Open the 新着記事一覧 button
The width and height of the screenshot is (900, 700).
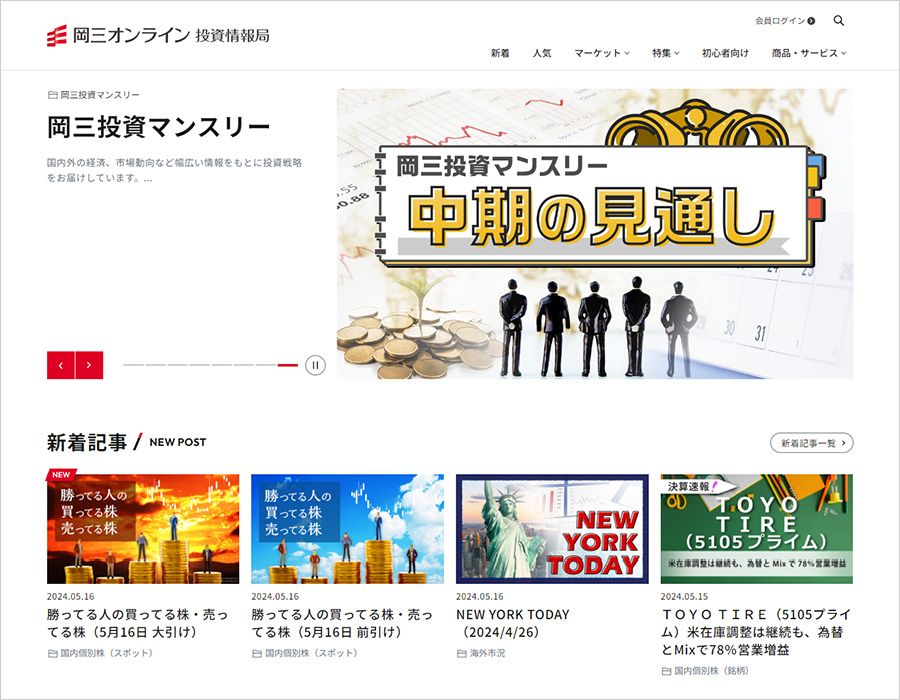tap(812, 443)
